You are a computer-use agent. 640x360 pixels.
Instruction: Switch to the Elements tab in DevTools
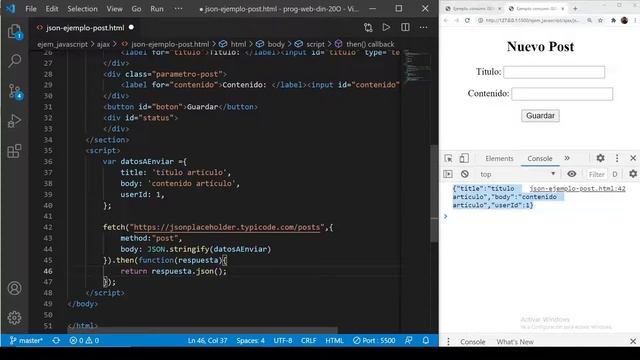tap(499, 158)
